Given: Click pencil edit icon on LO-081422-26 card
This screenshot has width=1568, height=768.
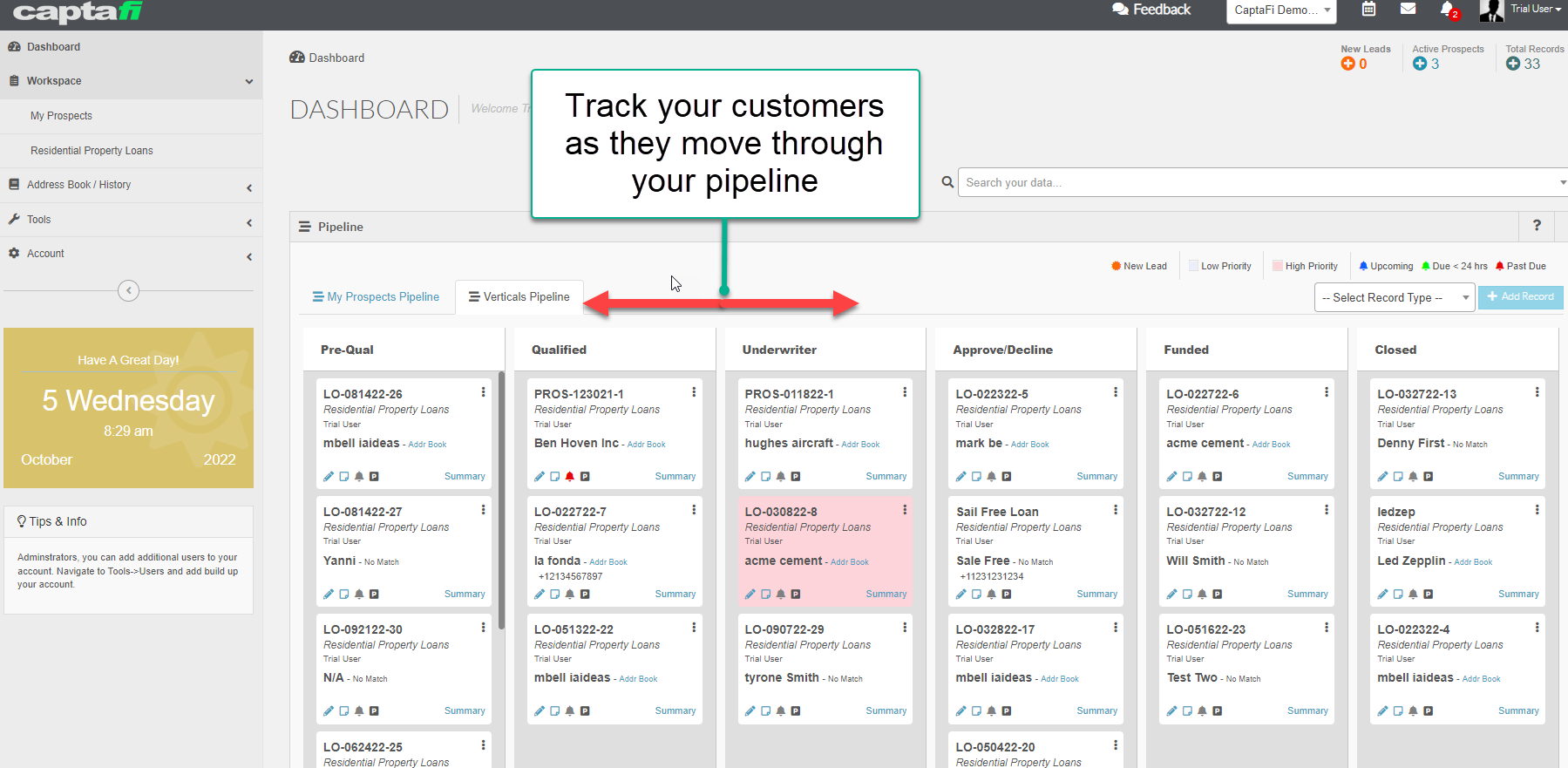Looking at the screenshot, I should pos(329,477).
